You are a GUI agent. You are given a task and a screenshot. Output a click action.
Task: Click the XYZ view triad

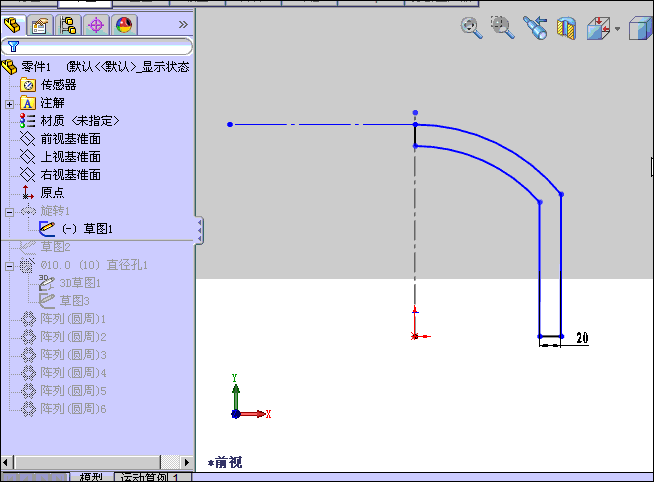[250, 397]
